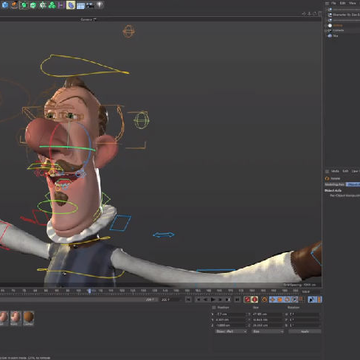
Task: Toggle the viewport maximize icon
Action: pos(319,13)
